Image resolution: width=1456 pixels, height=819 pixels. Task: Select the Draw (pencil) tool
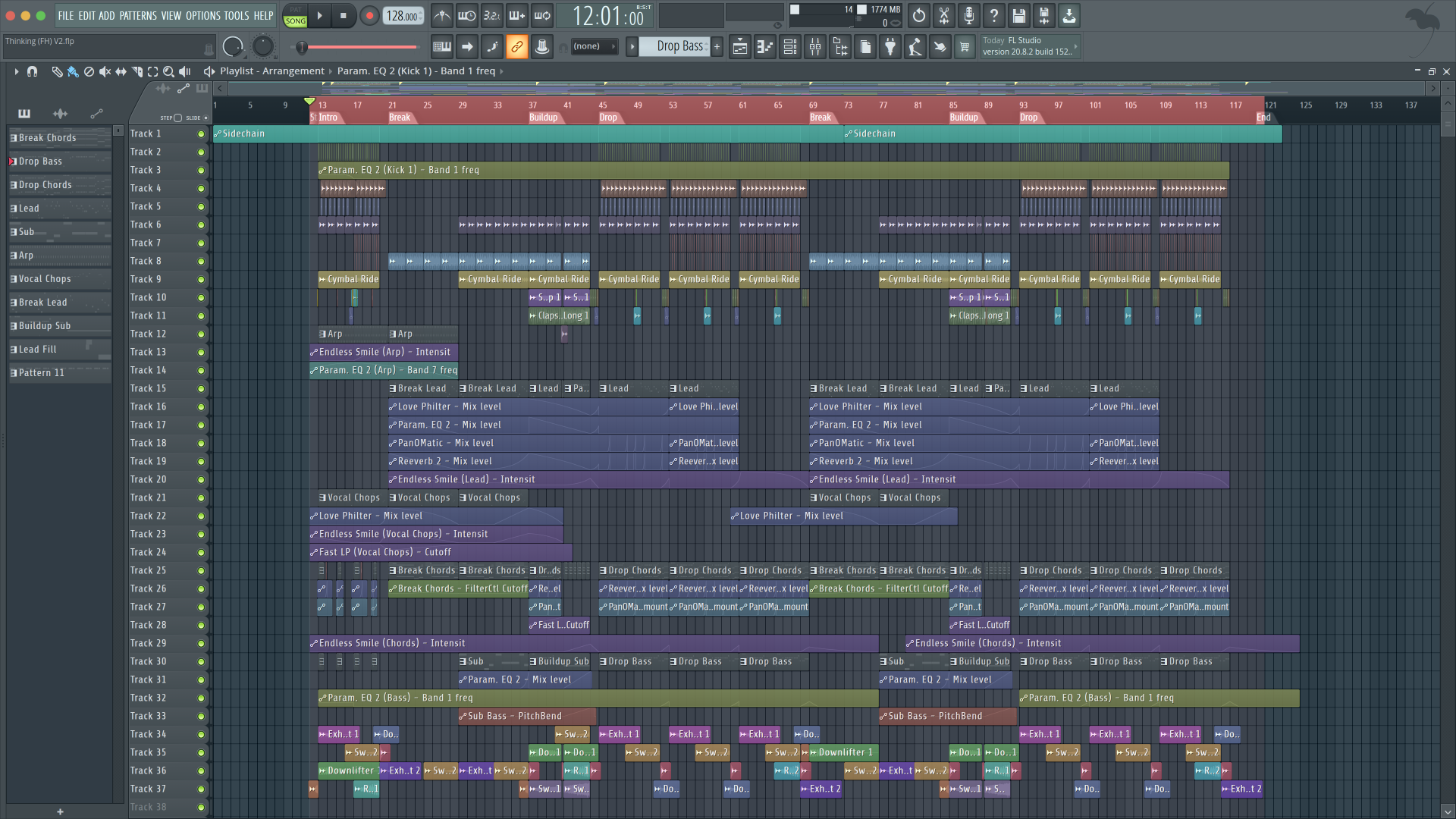[57, 71]
